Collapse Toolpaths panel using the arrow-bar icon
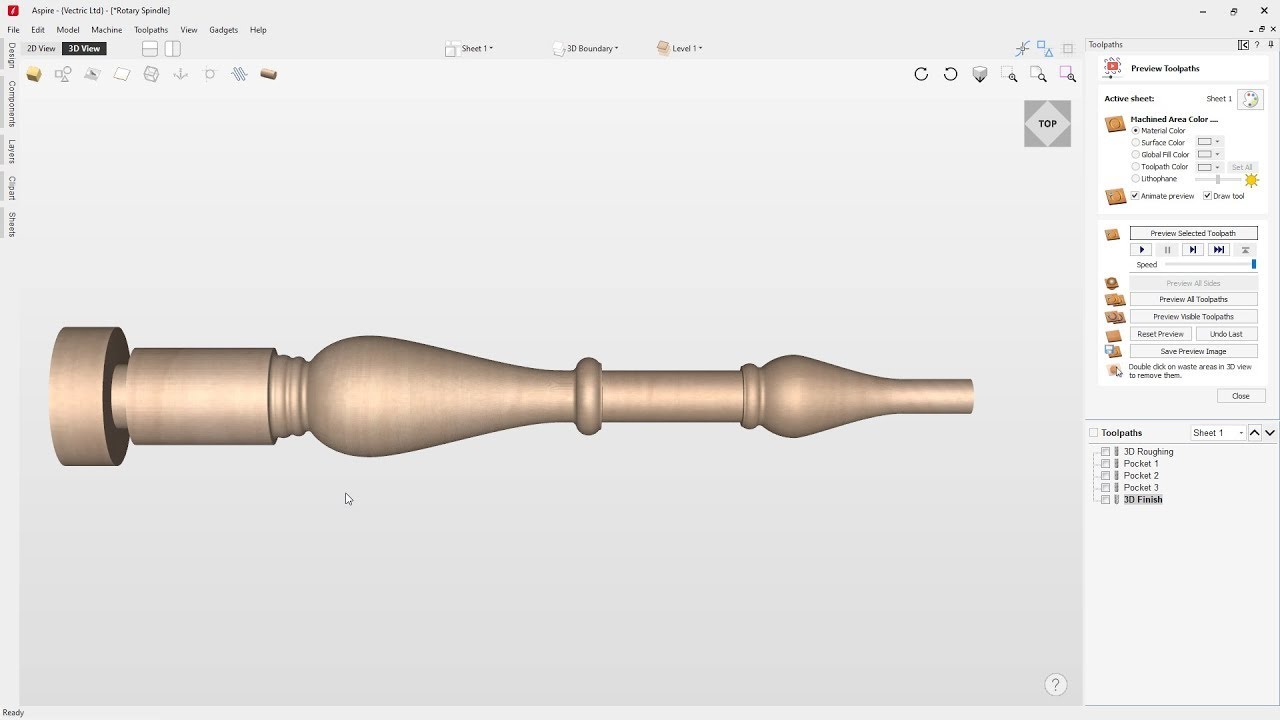Image resolution: width=1280 pixels, height=720 pixels. pyautogui.click(x=1243, y=45)
